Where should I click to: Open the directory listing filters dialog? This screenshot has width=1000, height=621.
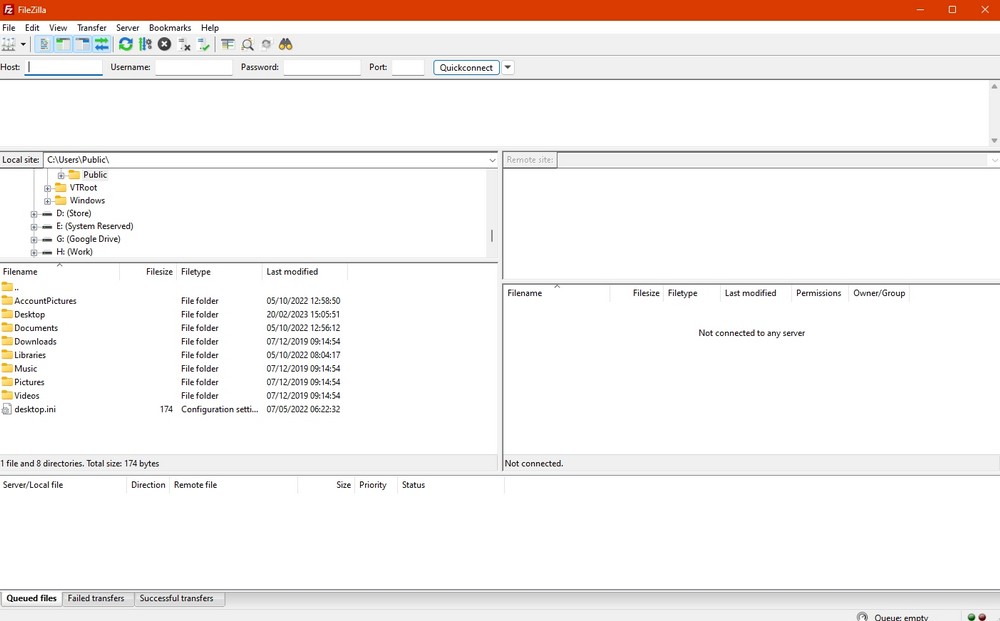pos(228,44)
